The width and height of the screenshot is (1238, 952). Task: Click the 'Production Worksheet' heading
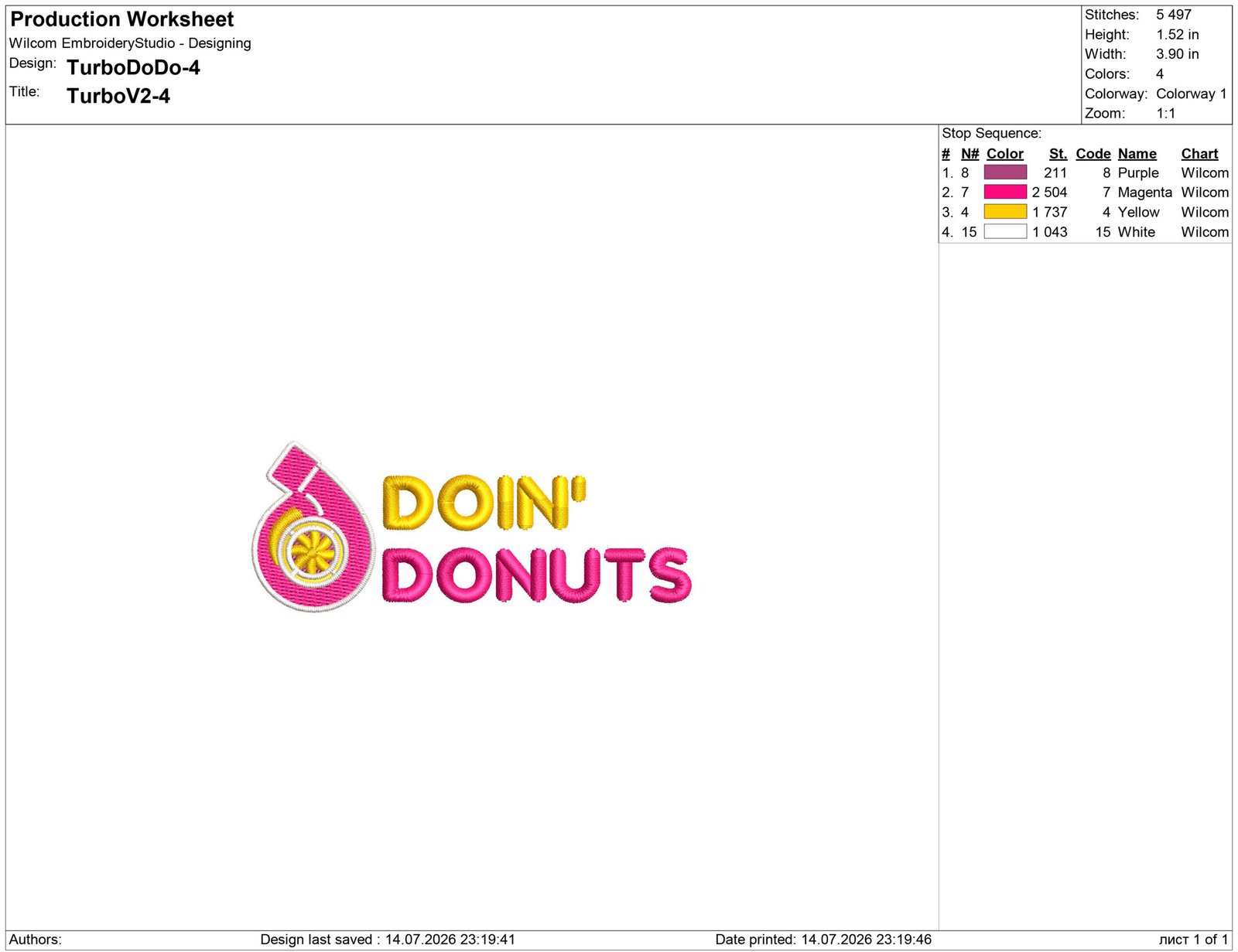[122, 19]
